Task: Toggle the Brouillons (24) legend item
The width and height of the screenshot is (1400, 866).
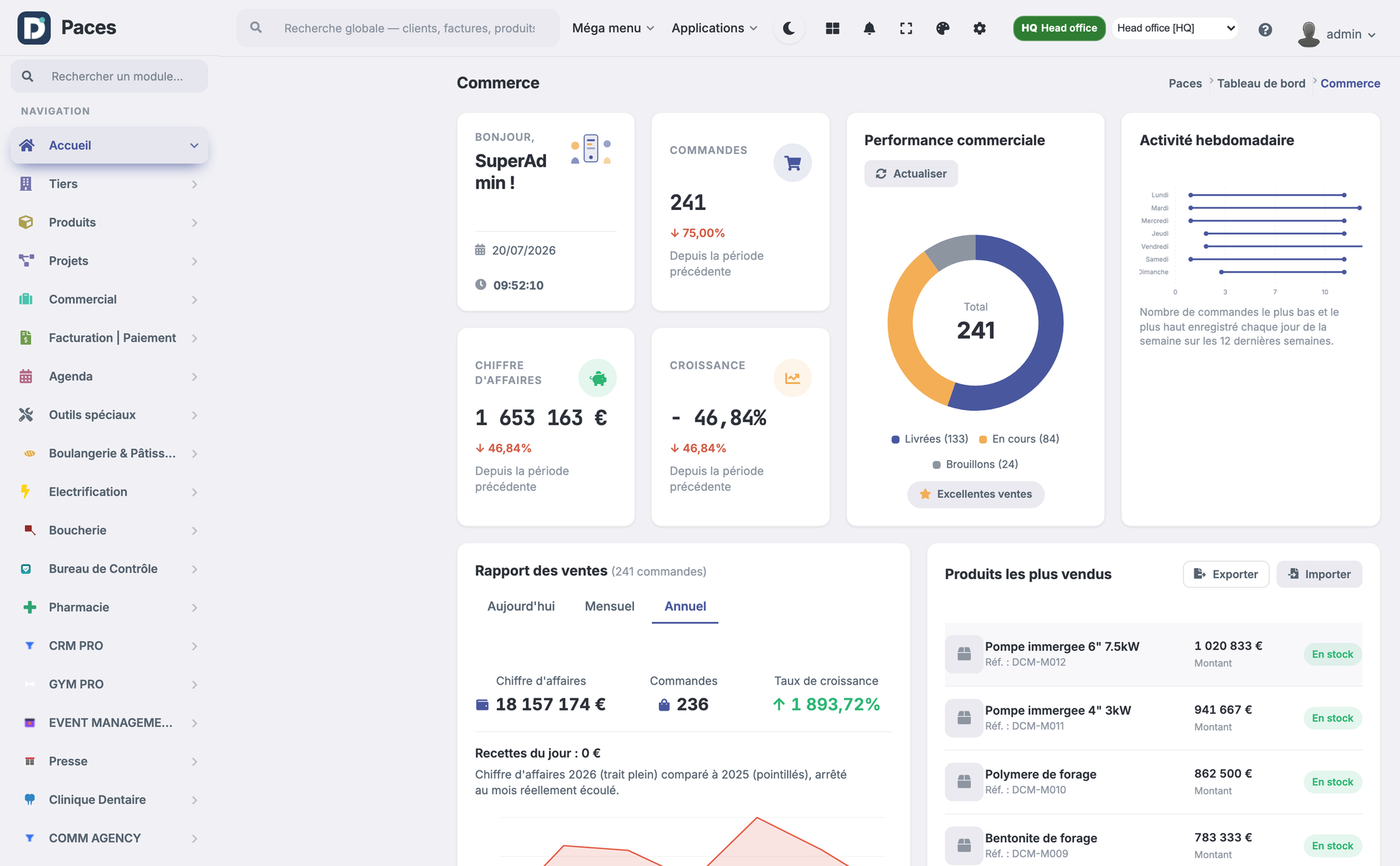Action: (x=976, y=464)
